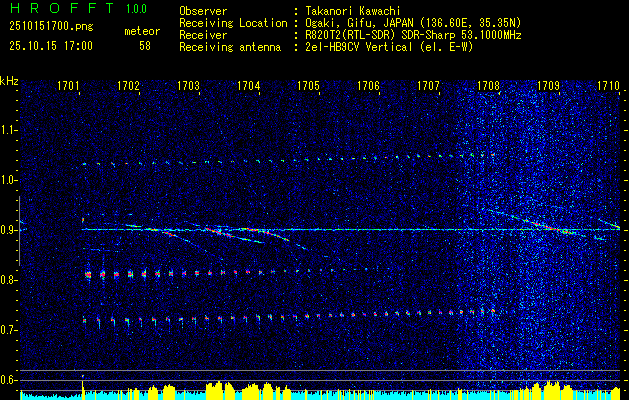Click the Receiving antenna label
Viewport: 629px width, 400px height.
[230, 47]
